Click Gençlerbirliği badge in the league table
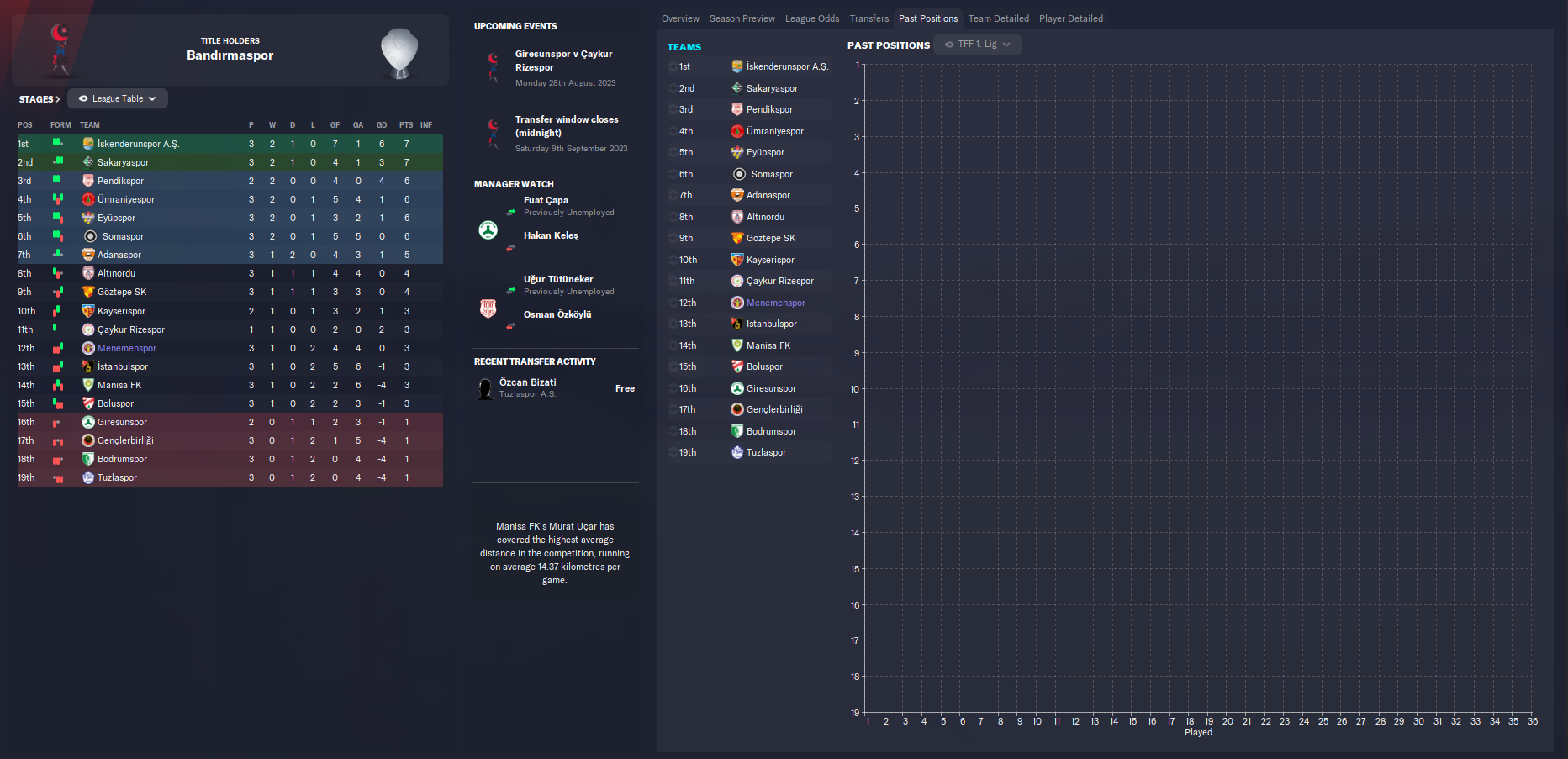1568x759 pixels. click(x=88, y=440)
